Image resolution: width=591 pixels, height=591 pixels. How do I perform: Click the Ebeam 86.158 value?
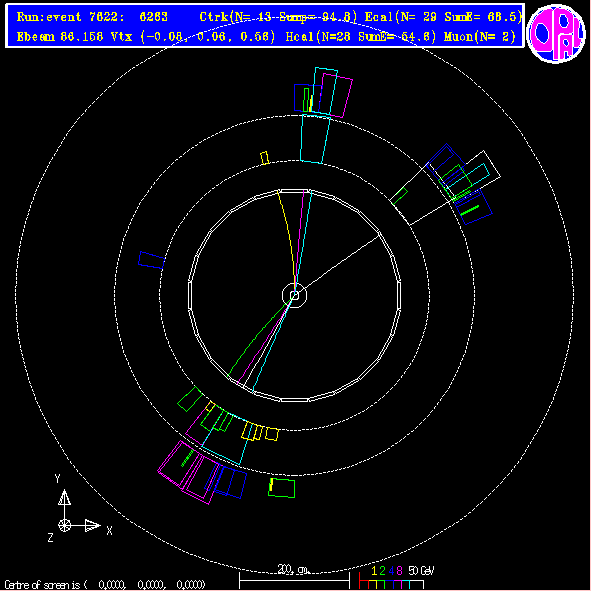coord(60,37)
